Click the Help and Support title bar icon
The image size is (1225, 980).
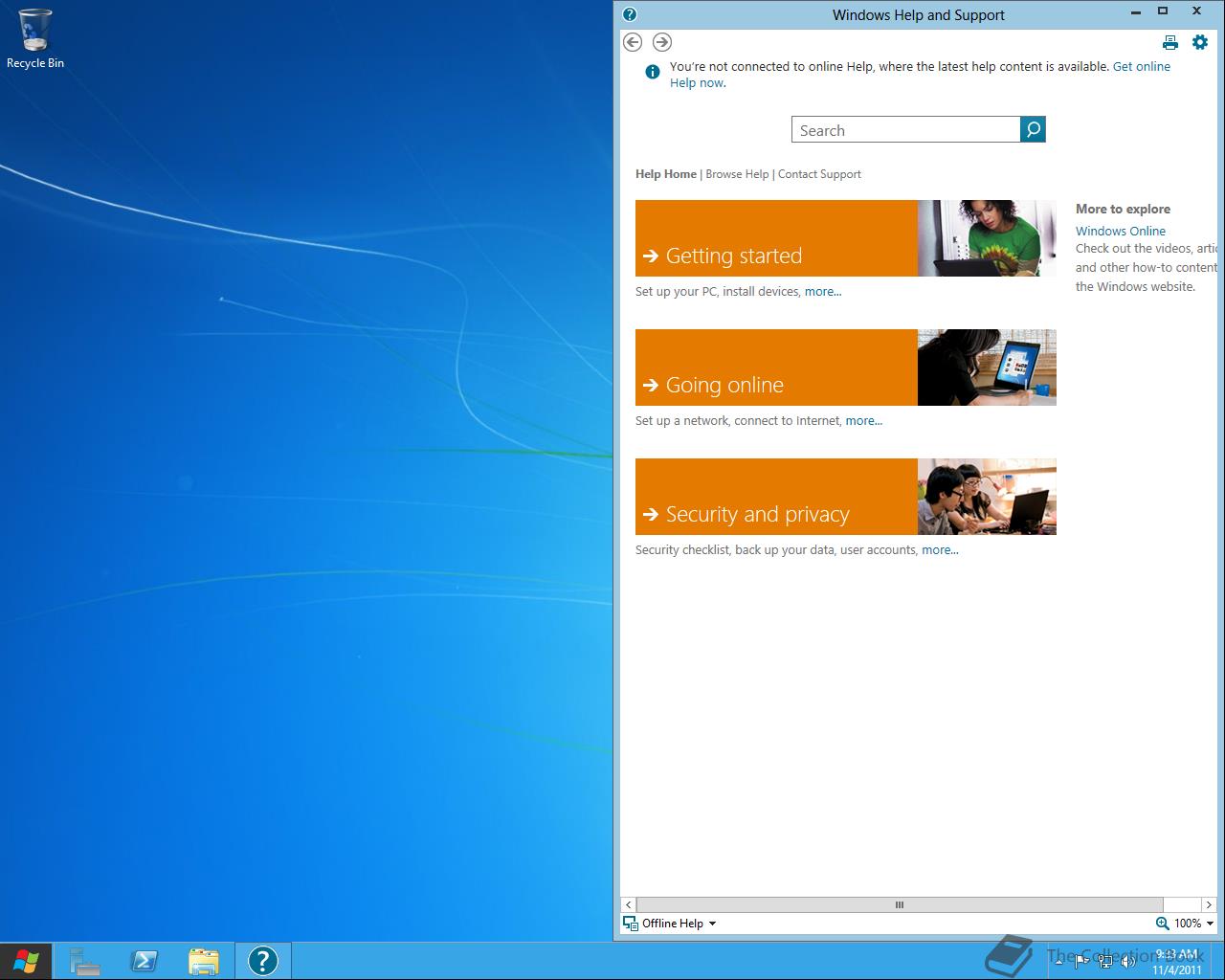pos(629,14)
